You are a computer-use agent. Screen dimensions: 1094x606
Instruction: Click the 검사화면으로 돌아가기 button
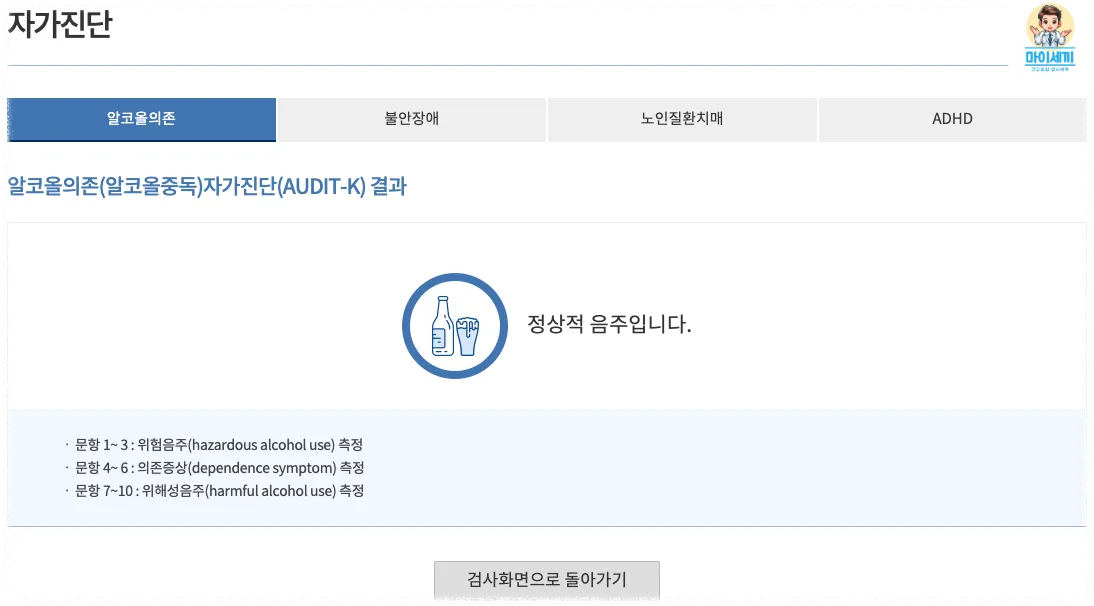pos(546,578)
